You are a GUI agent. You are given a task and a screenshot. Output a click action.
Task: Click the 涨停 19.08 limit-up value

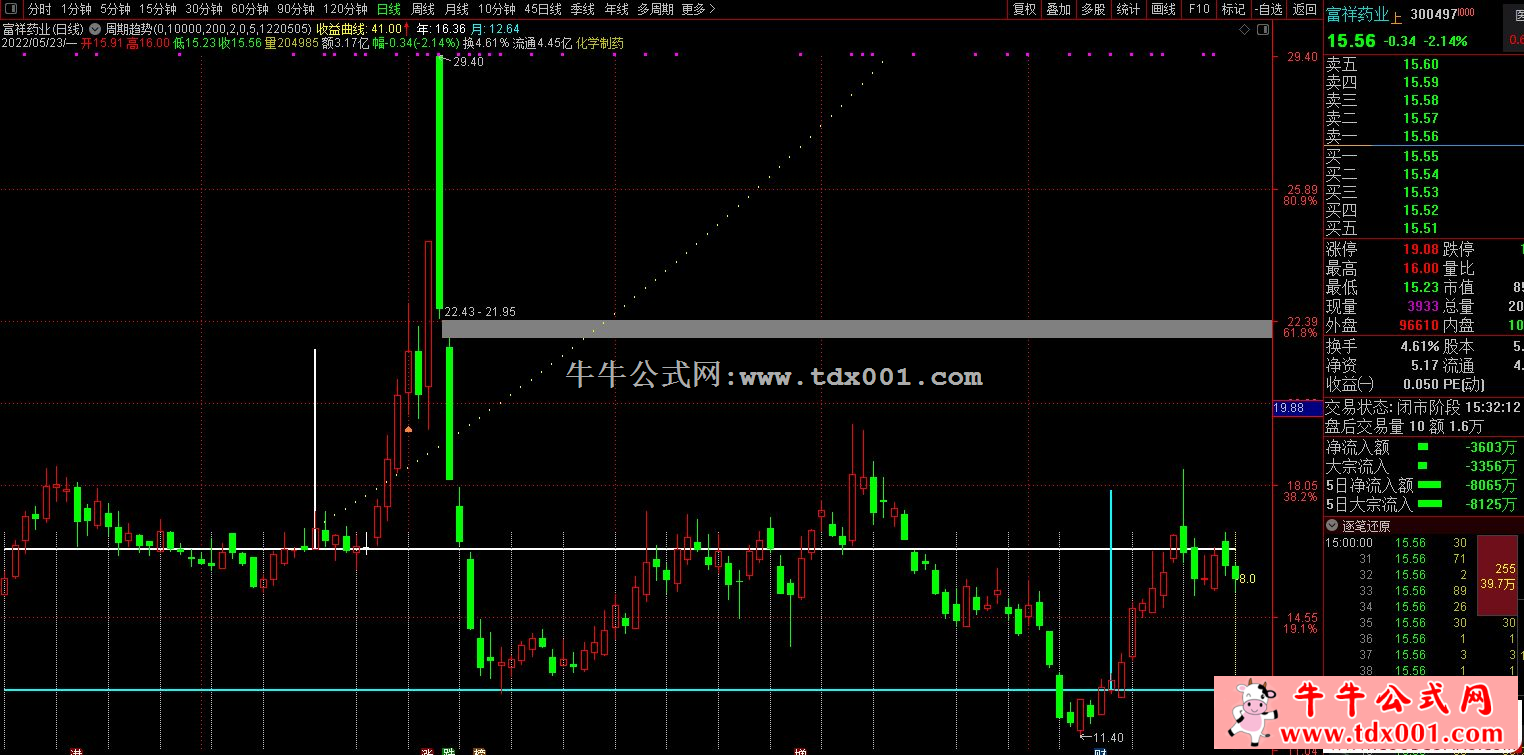(1420, 250)
